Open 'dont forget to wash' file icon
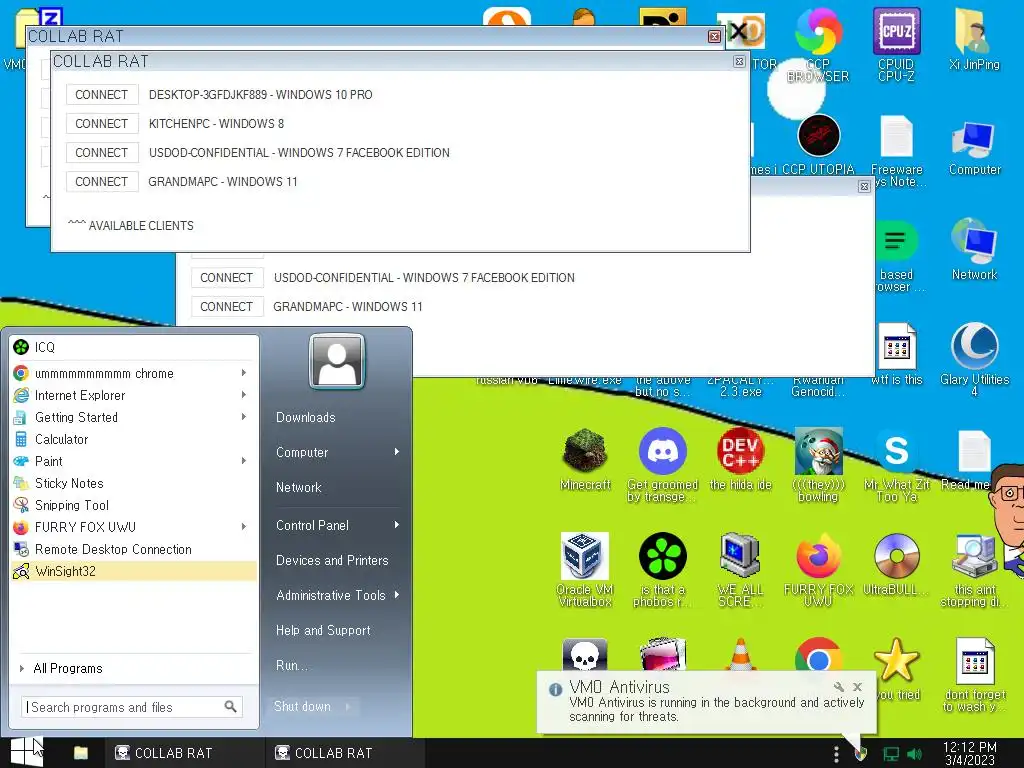 pyautogui.click(x=974, y=675)
